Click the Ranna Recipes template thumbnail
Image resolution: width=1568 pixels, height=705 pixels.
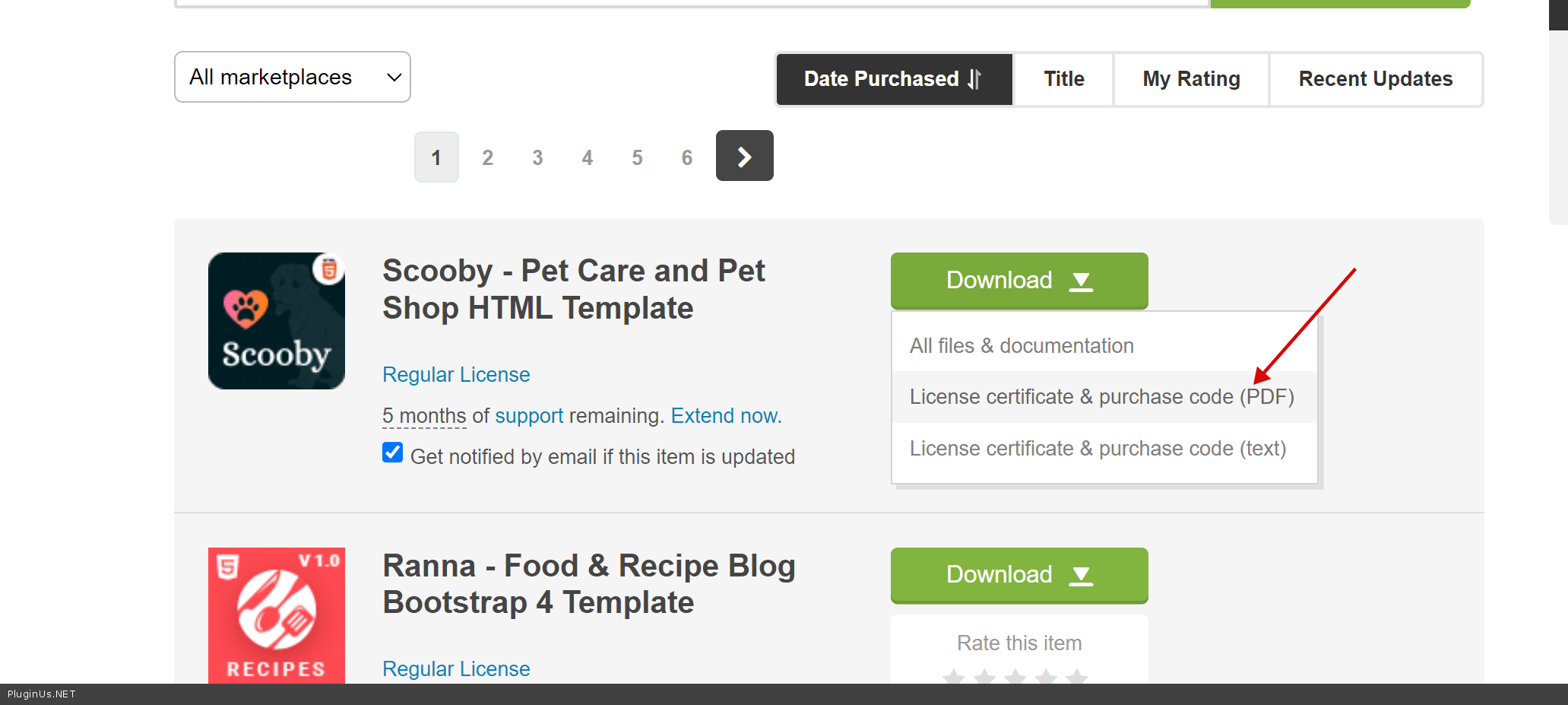277,614
